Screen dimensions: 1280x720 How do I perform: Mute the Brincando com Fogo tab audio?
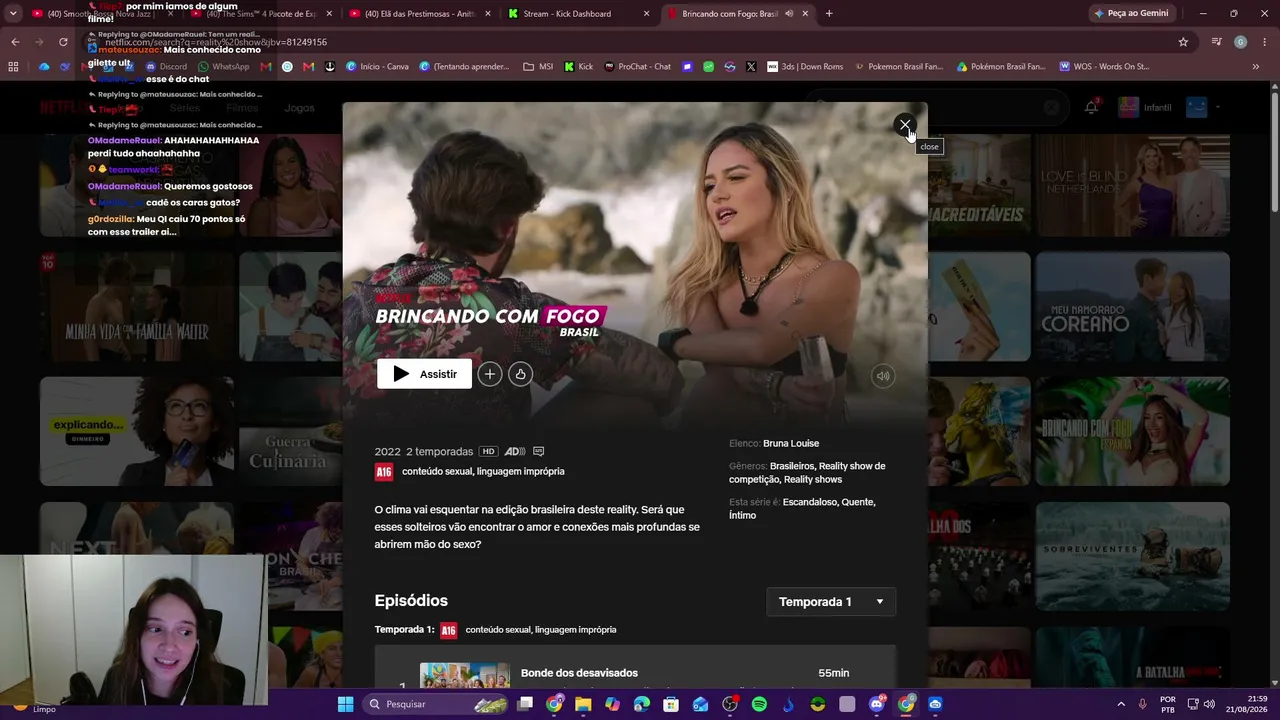click(x=789, y=14)
